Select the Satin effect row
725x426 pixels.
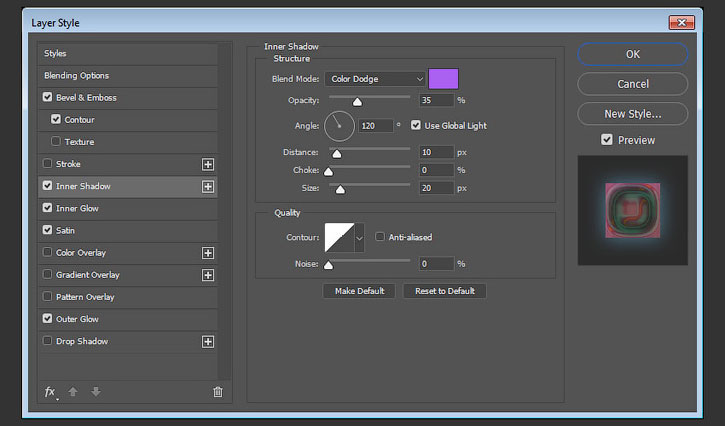coord(128,231)
